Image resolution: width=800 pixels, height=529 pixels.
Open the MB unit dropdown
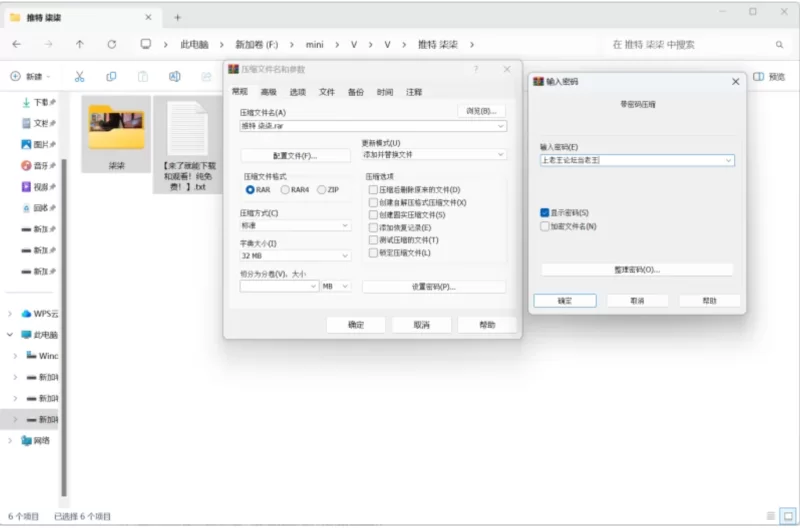[345, 286]
